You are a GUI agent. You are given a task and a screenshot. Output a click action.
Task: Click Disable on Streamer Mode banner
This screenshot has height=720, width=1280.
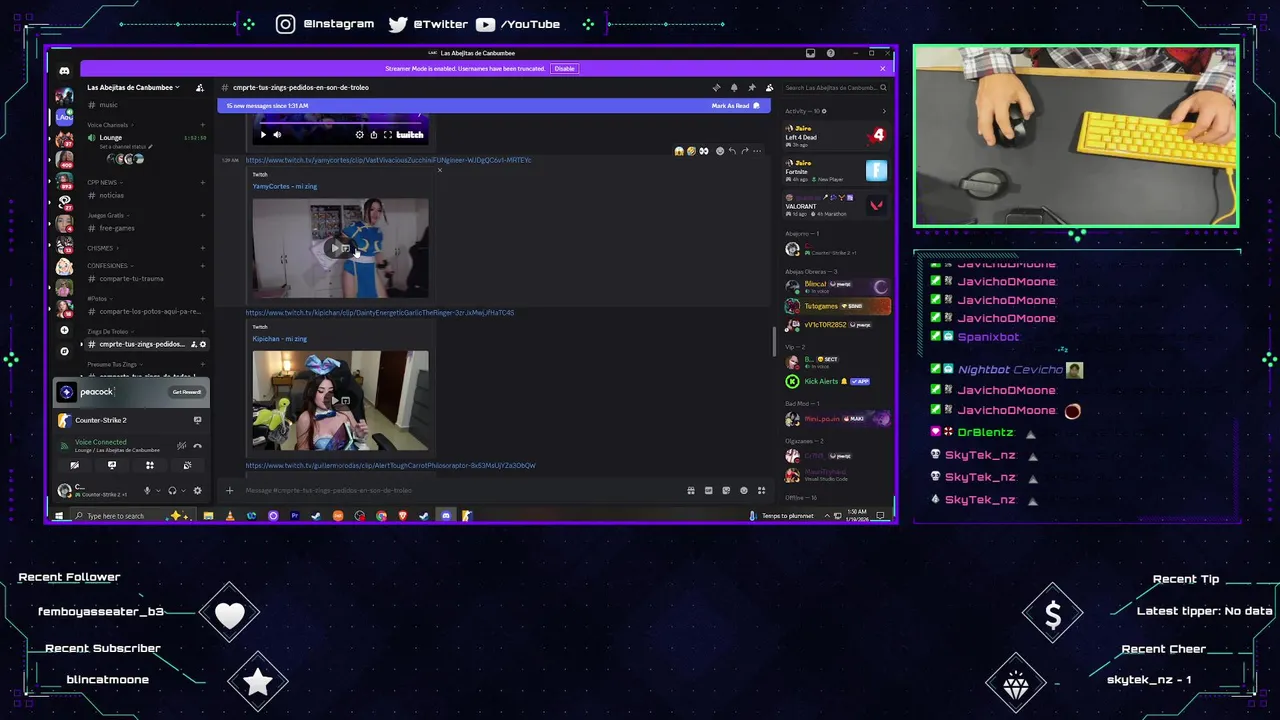tap(565, 69)
